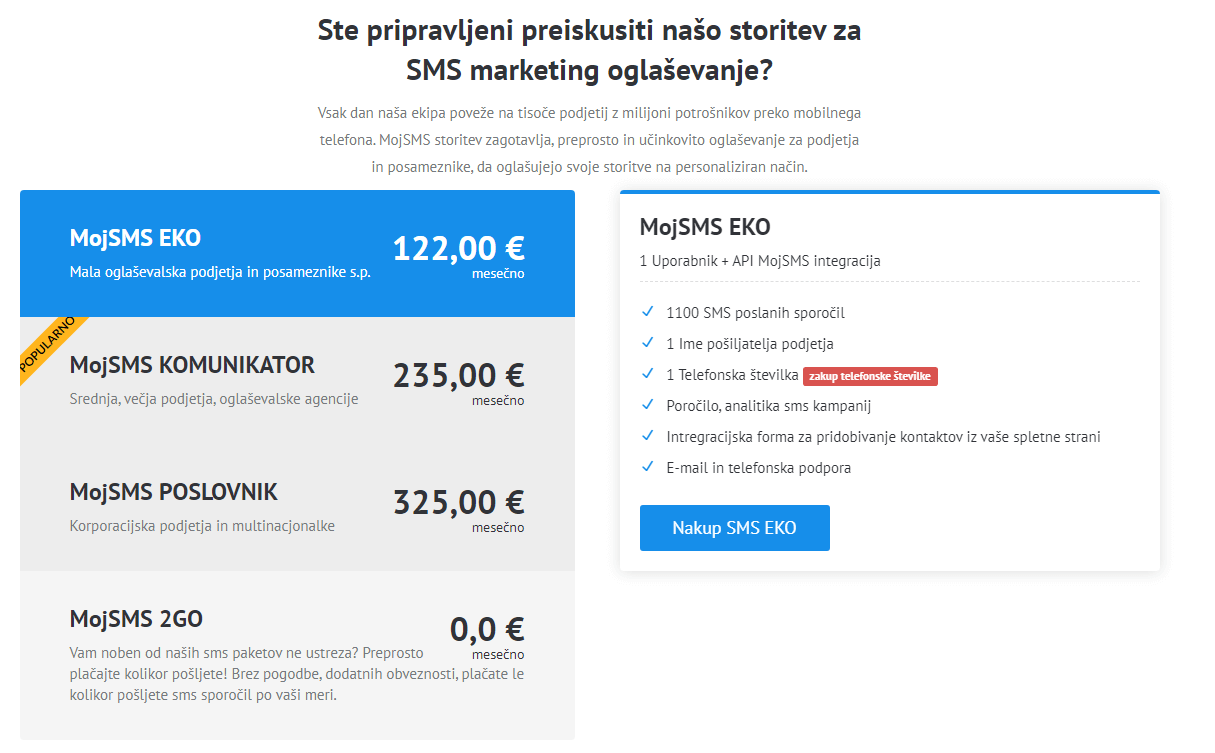Click checkmark beside 1100 SMS poslanih sporočil
The height and width of the screenshot is (753, 1215).
point(648,312)
